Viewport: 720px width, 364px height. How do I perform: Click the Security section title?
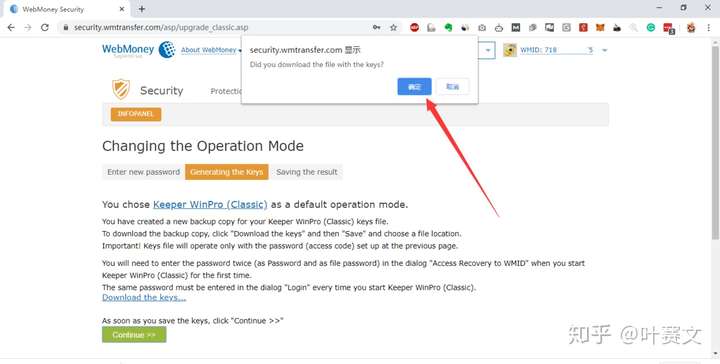(x=162, y=90)
